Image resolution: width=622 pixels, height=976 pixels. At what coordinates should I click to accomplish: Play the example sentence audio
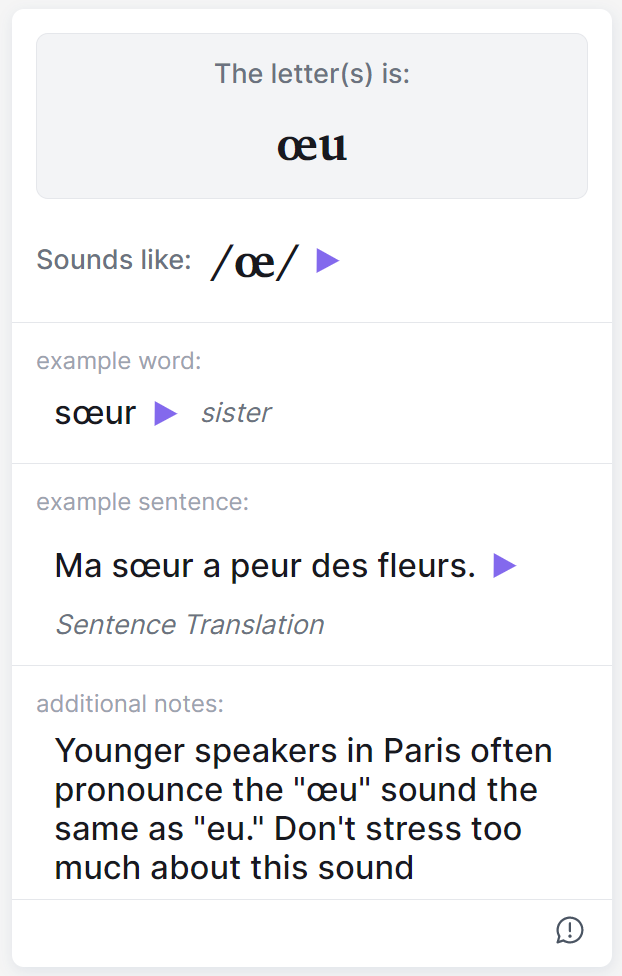(505, 566)
